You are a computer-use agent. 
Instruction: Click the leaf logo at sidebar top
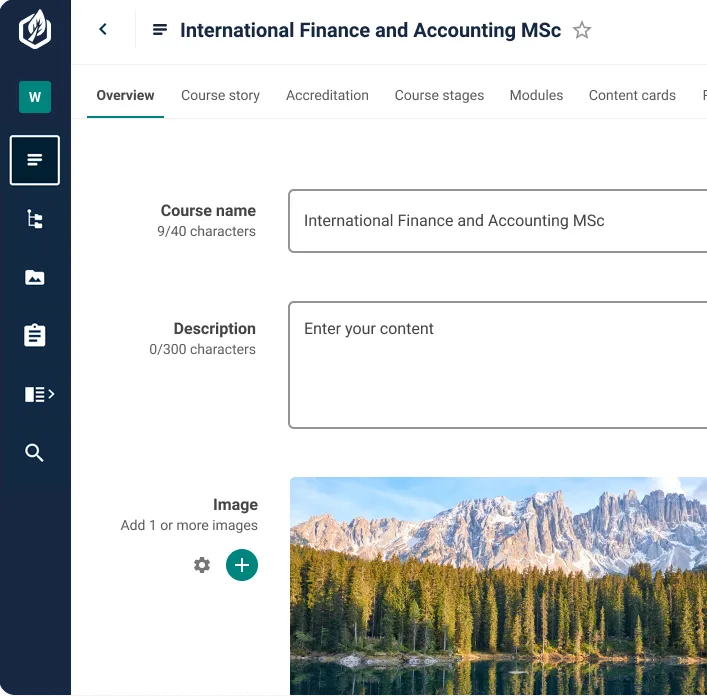(35, 29)
